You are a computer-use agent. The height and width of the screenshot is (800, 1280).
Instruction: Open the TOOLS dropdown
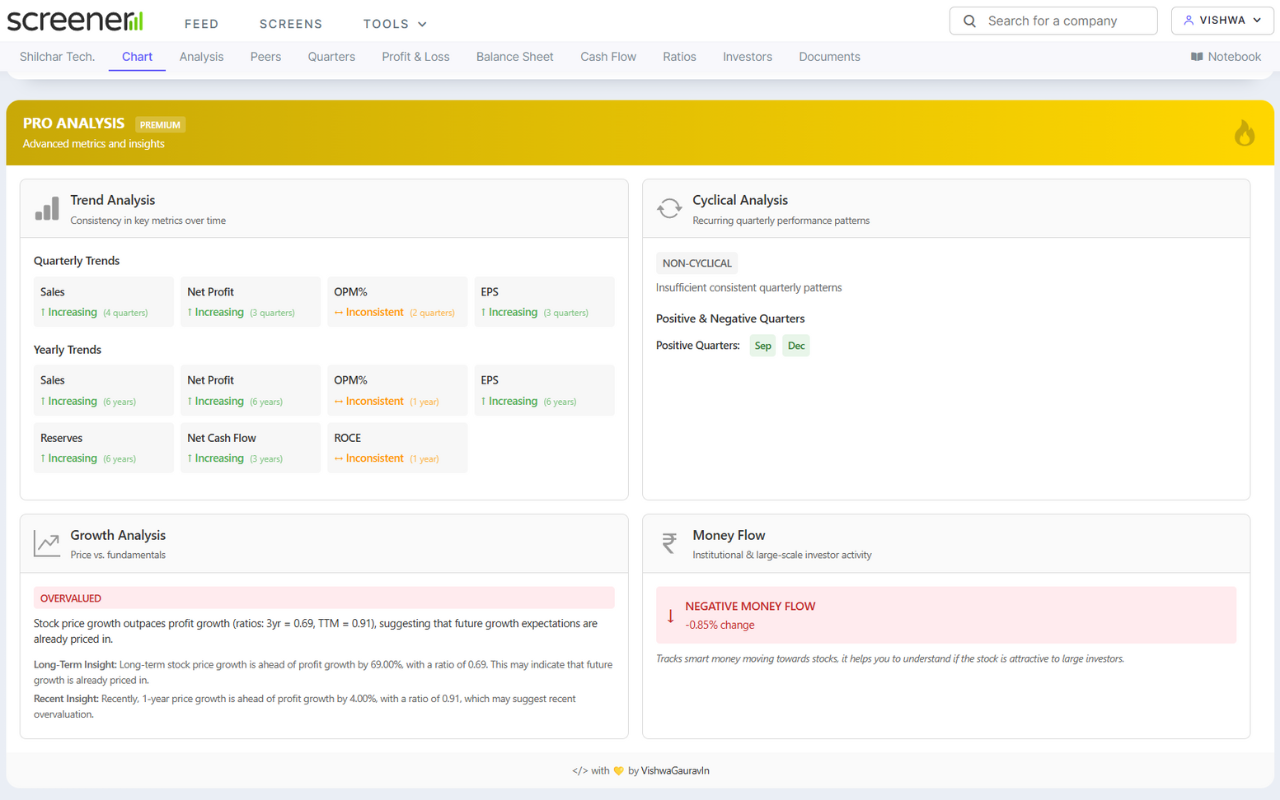click(395, 23)
